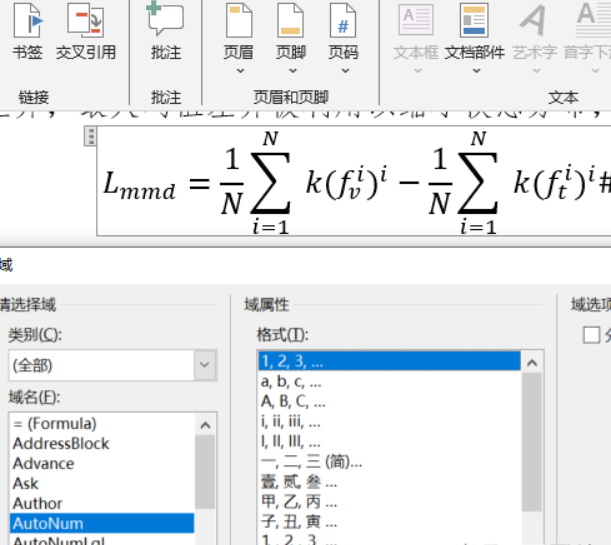The height and width of the screenshot is (545, 611).
Task: Expand the 页眉 dropdown arrow
Action: click(240, 71)
